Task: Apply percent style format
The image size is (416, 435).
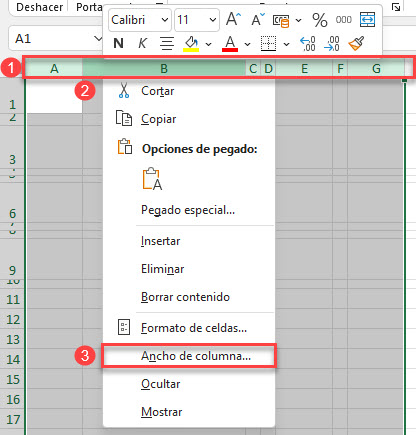Action: (320, 20)
